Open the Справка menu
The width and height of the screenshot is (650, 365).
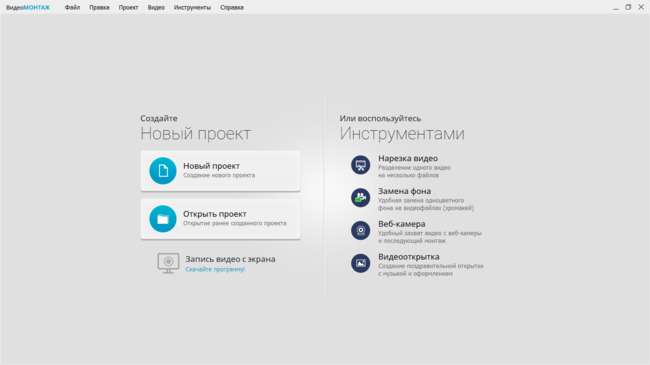coord(232,7)
